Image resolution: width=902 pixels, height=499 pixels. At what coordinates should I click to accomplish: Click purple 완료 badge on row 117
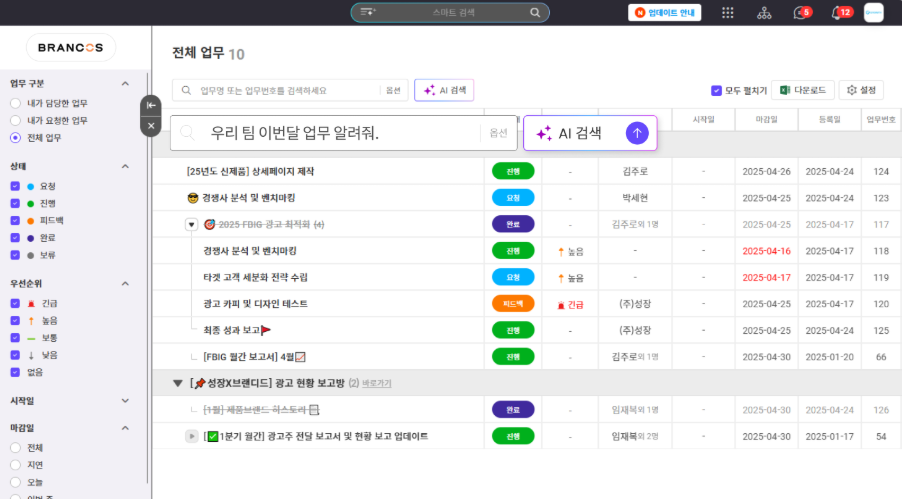tap(513, 224)
